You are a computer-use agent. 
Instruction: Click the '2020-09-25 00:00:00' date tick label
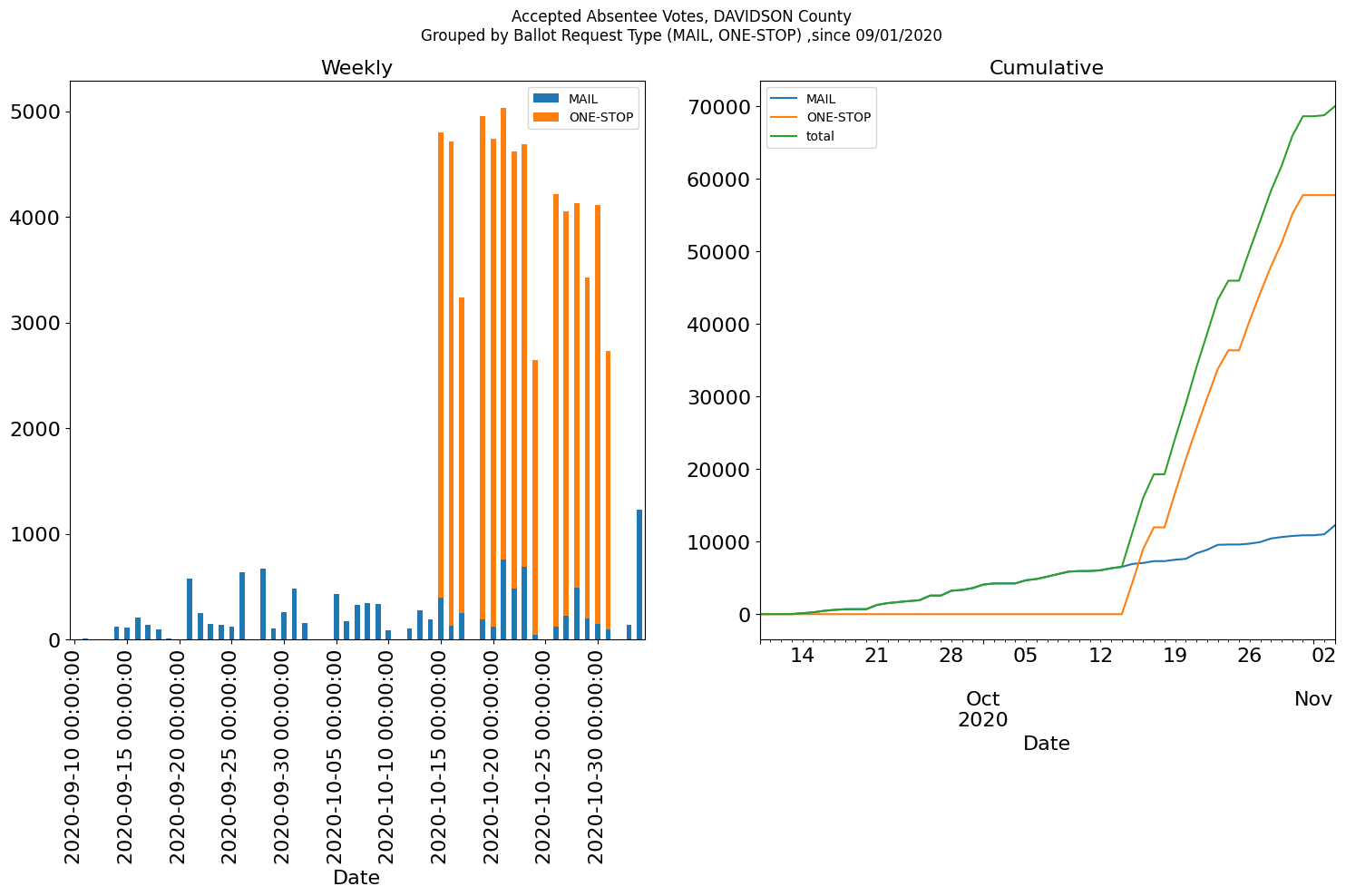click(x=231, y=755)
